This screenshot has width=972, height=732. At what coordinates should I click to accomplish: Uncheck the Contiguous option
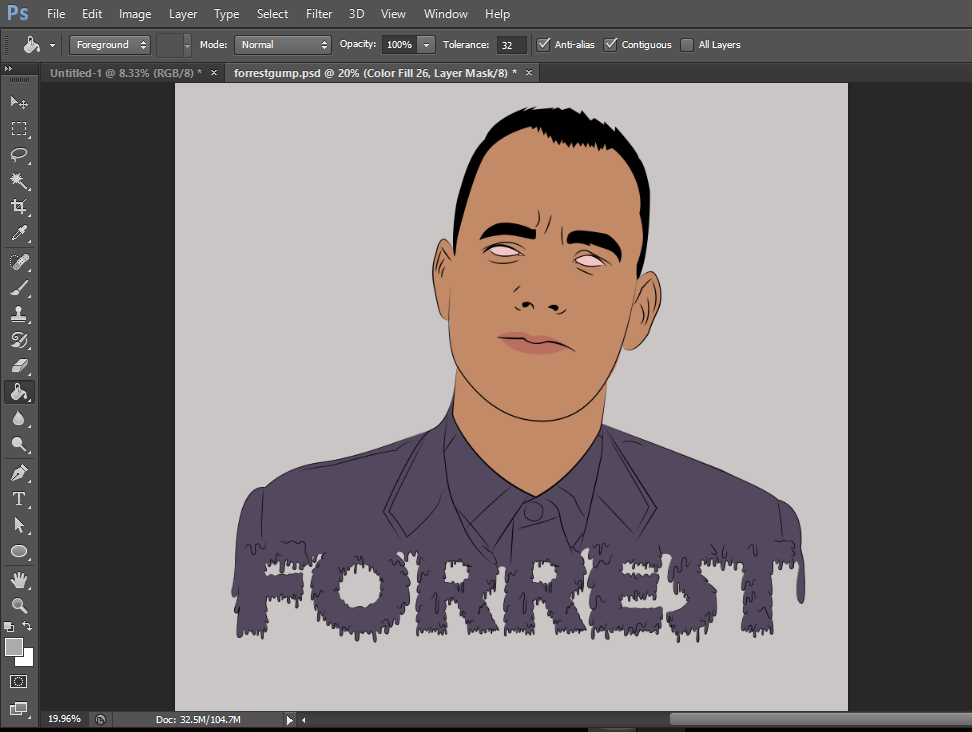[611, 45]
